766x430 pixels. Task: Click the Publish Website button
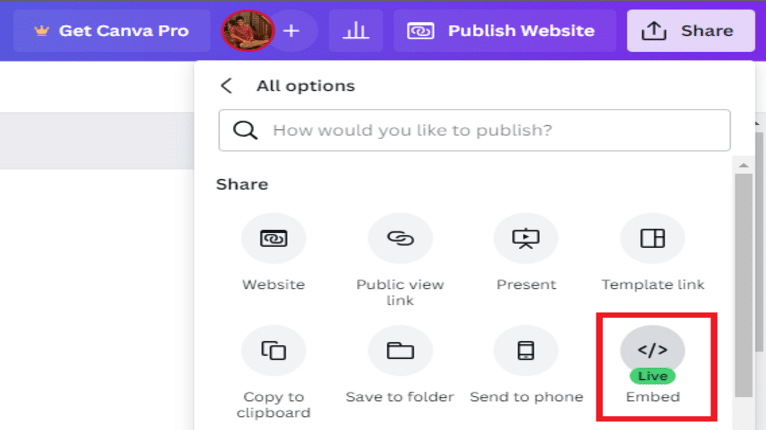point(502,31)
